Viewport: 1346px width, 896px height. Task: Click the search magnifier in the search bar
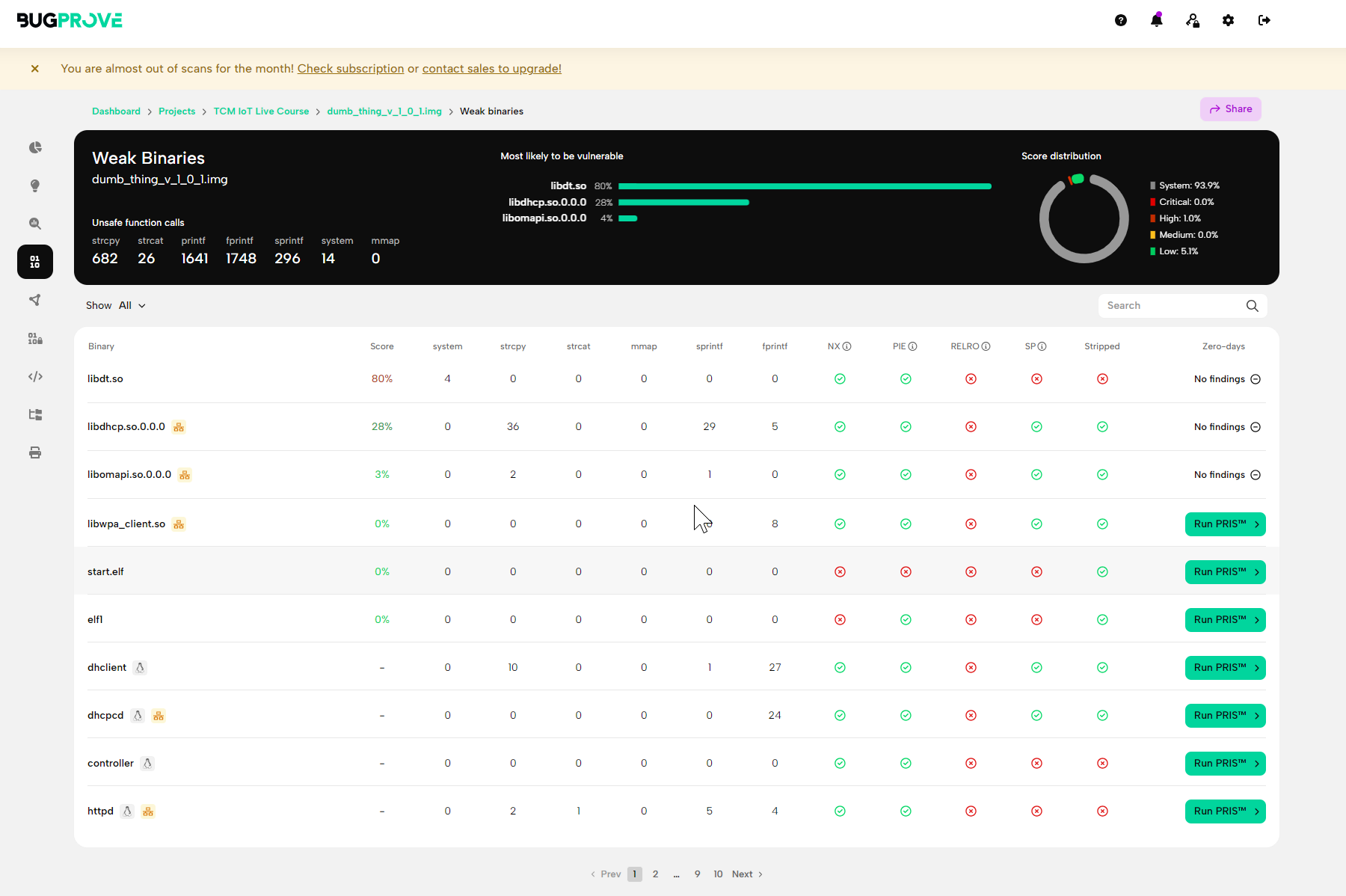click(1251, 305)
